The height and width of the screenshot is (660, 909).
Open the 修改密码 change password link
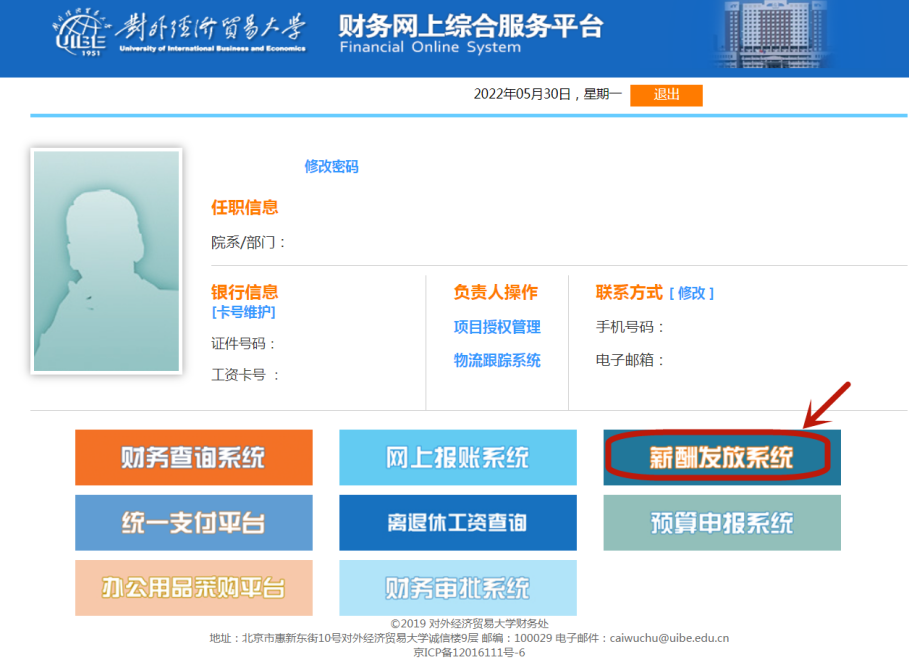(332, 167)
